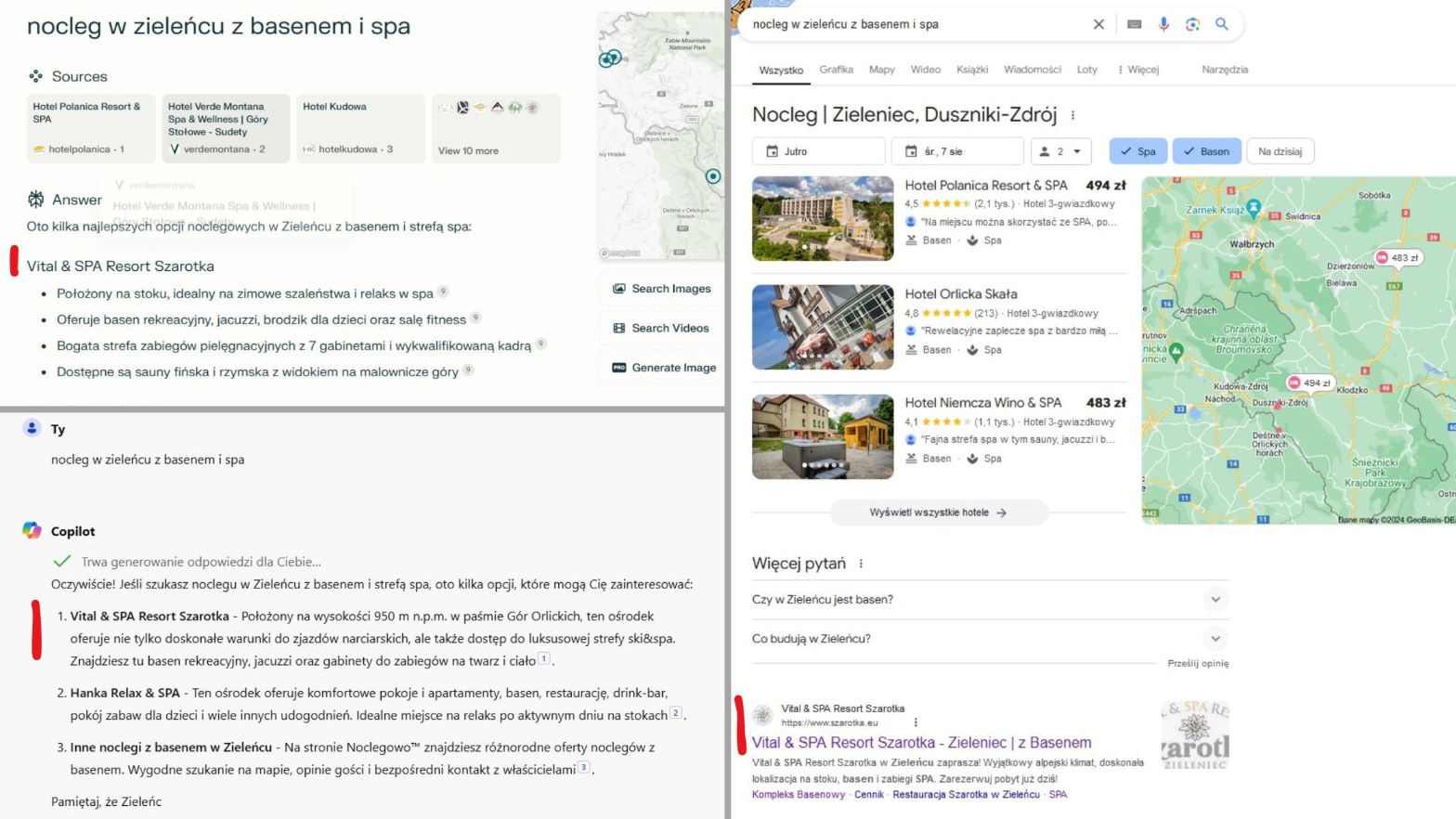Click green map marker on Perplexity map
The width and height of the screenshot is (1456, 819).
point(713,176)
